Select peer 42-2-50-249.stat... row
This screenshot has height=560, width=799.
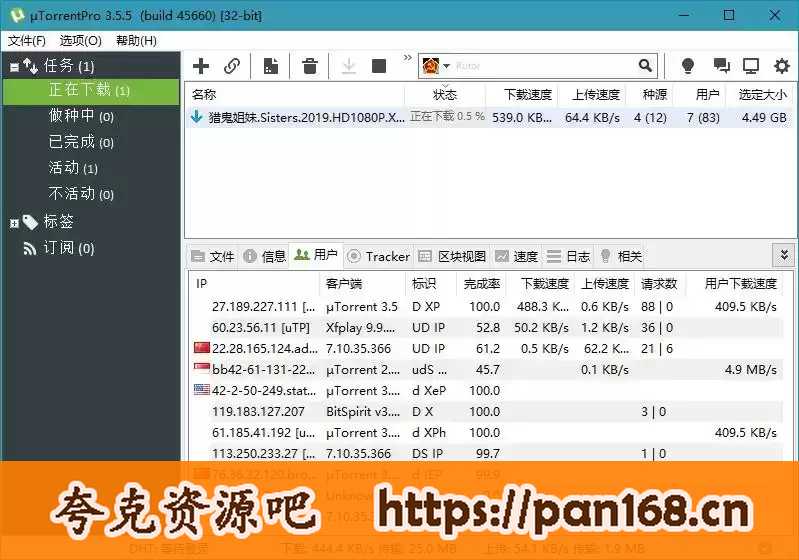(x=487, y=390)
